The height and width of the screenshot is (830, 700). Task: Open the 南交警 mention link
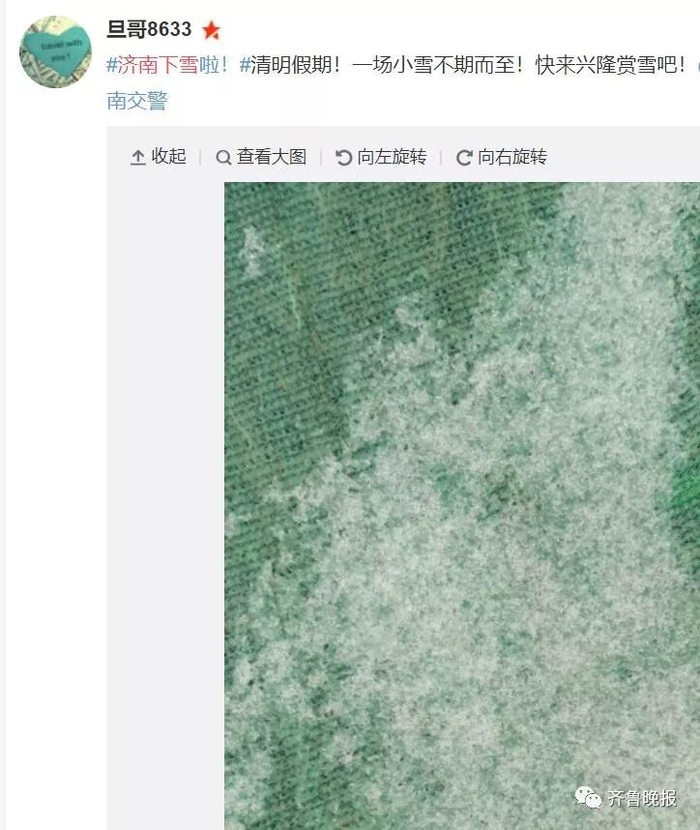(137, 101)
